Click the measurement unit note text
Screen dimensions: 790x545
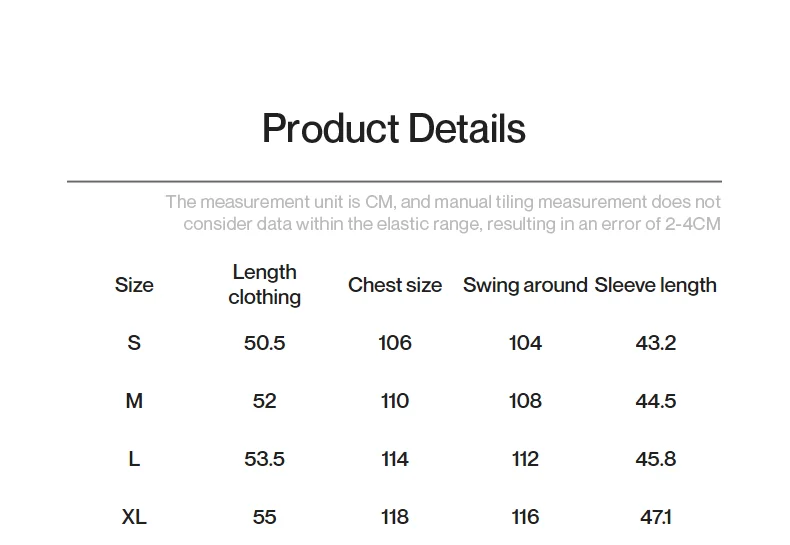(443, 213)
